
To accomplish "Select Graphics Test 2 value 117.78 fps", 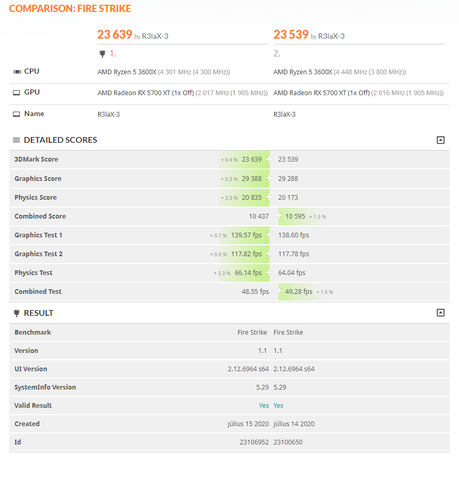I will coord(294,254).
